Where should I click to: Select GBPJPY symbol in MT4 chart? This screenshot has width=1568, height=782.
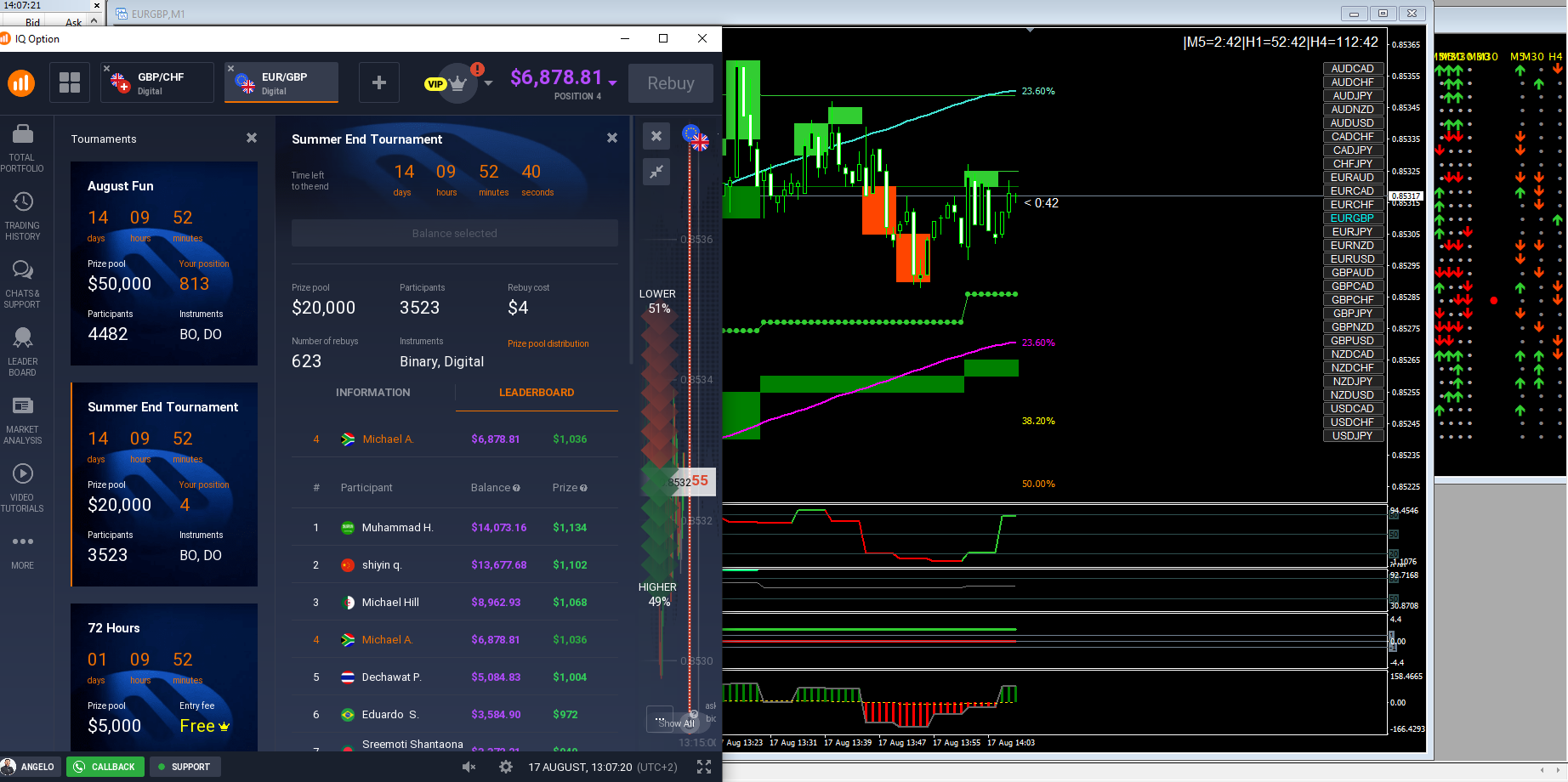[x=1353, y=314]
